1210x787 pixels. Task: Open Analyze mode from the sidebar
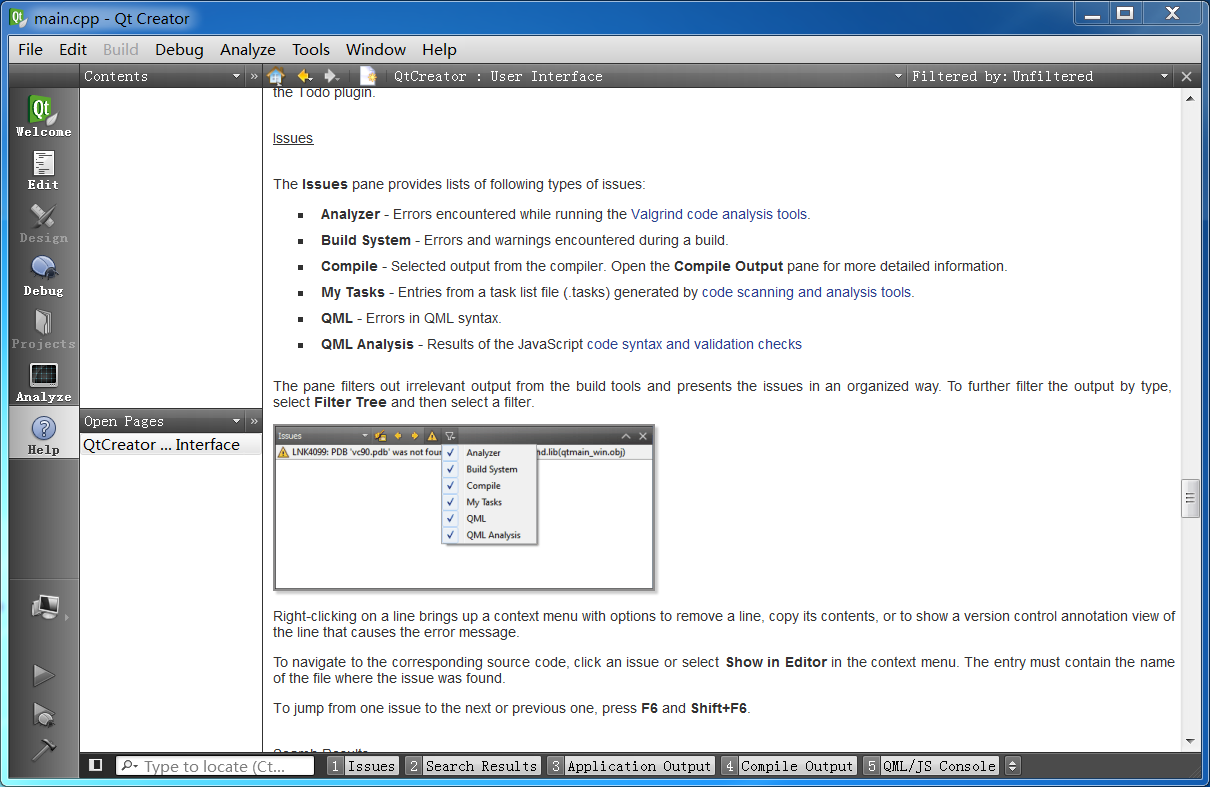click(x=43, y=381)
